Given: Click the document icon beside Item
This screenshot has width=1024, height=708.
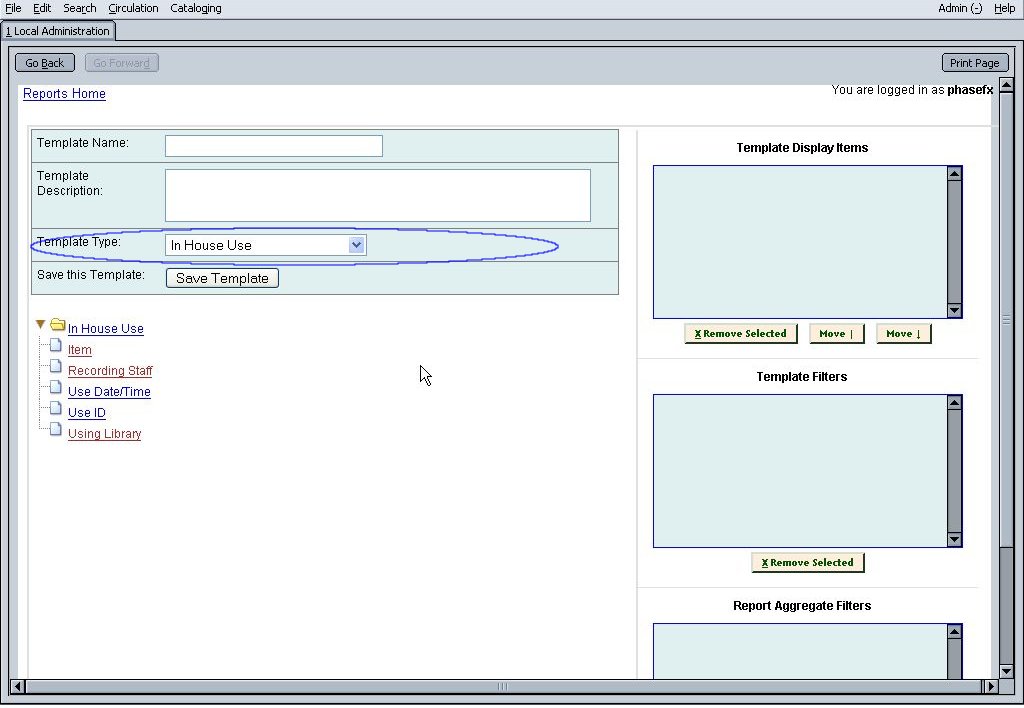Looking at the screenshot, I should 56,346.
